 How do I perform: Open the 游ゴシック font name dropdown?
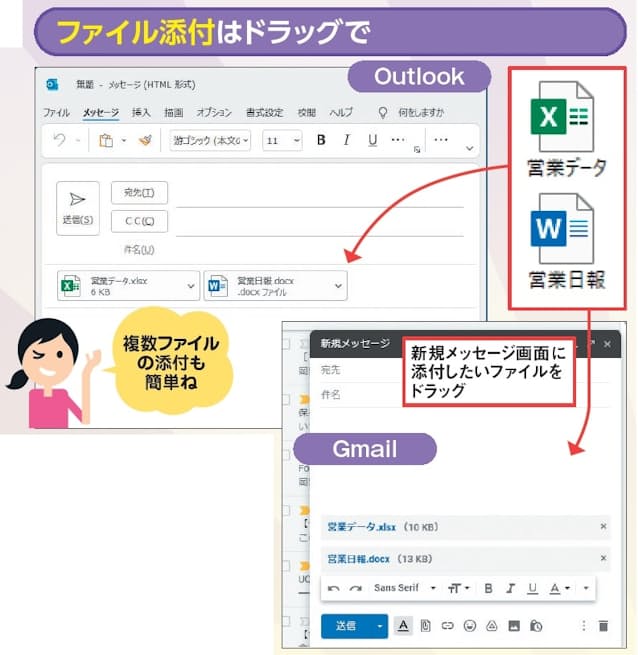(x=210, y=140)
